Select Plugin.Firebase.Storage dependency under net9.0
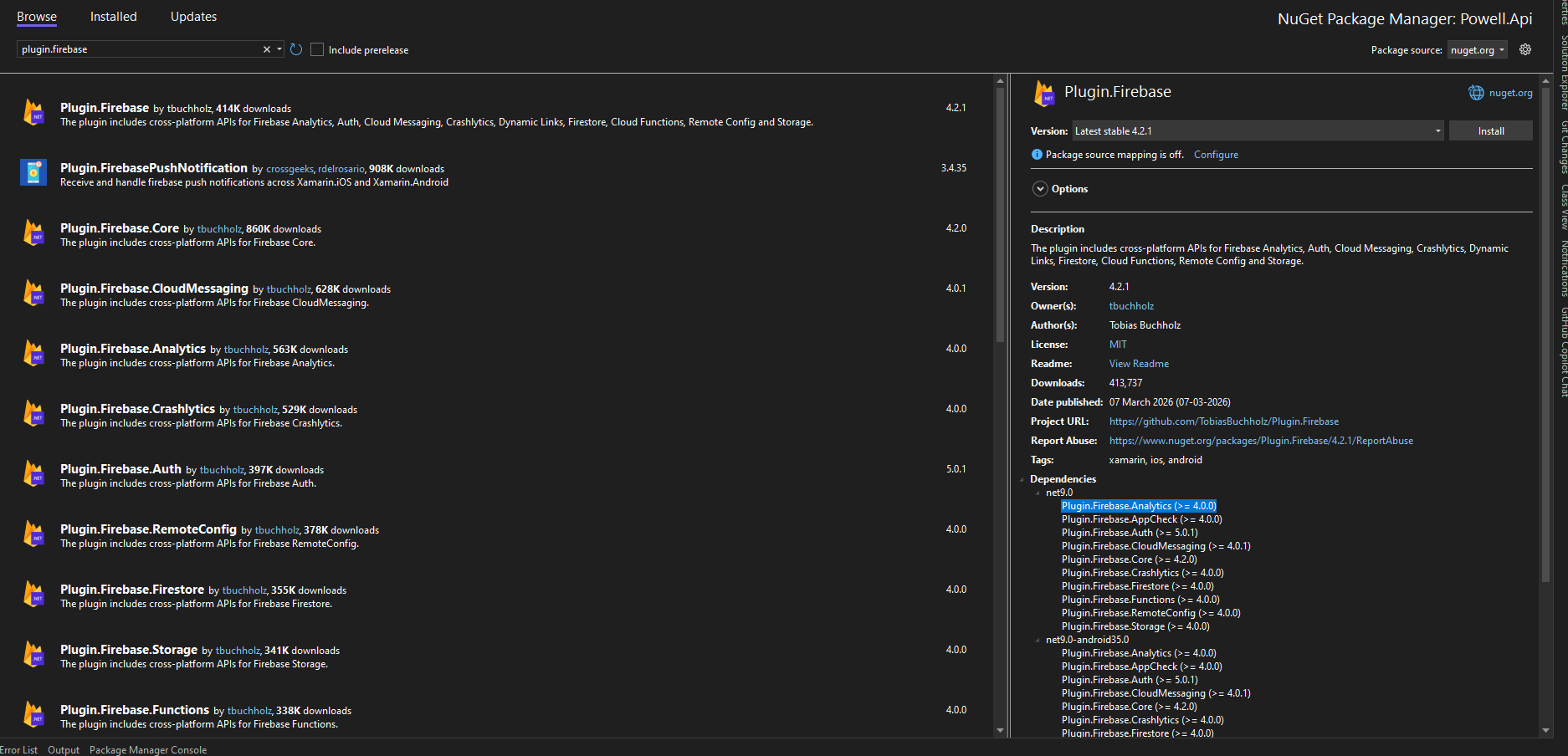Image resolution: width=1568 pixels, height=756 pixels. (x=1135, y=626)
